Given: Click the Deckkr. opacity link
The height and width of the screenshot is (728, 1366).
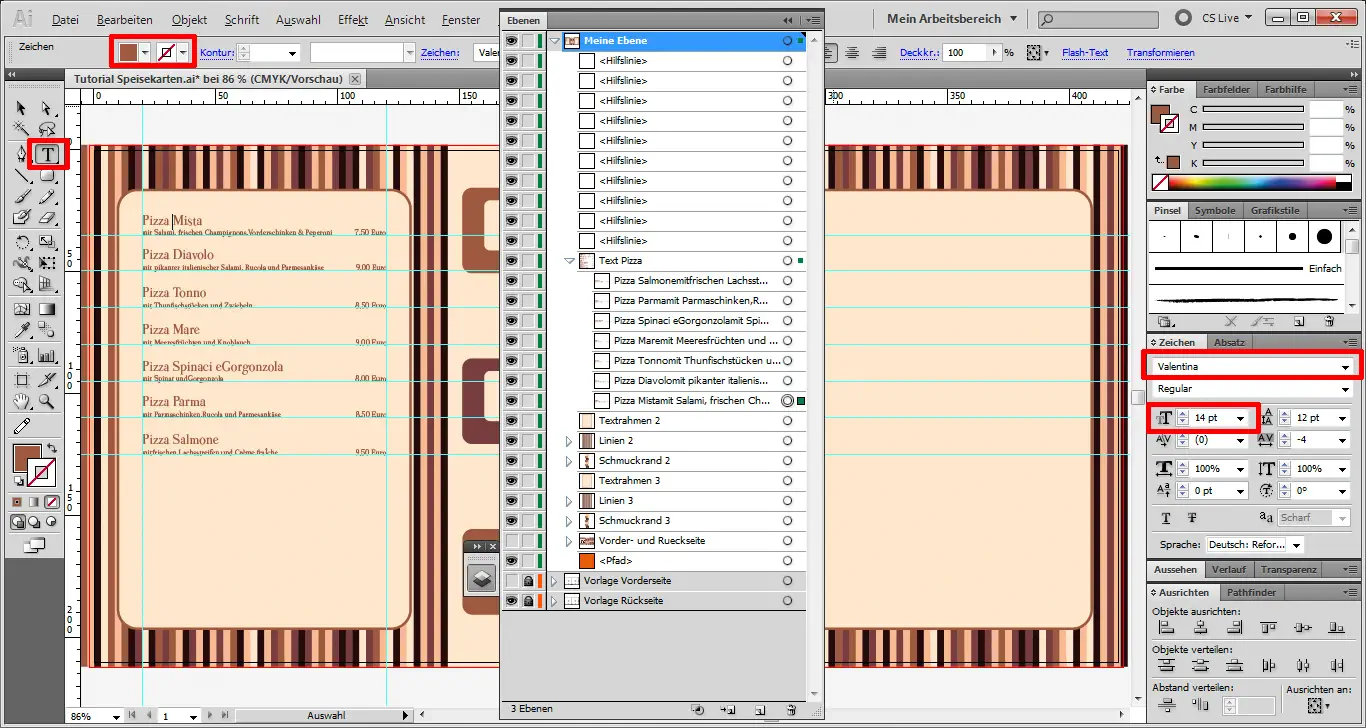Looking at the screenshot, I should (x=919, y=52).
